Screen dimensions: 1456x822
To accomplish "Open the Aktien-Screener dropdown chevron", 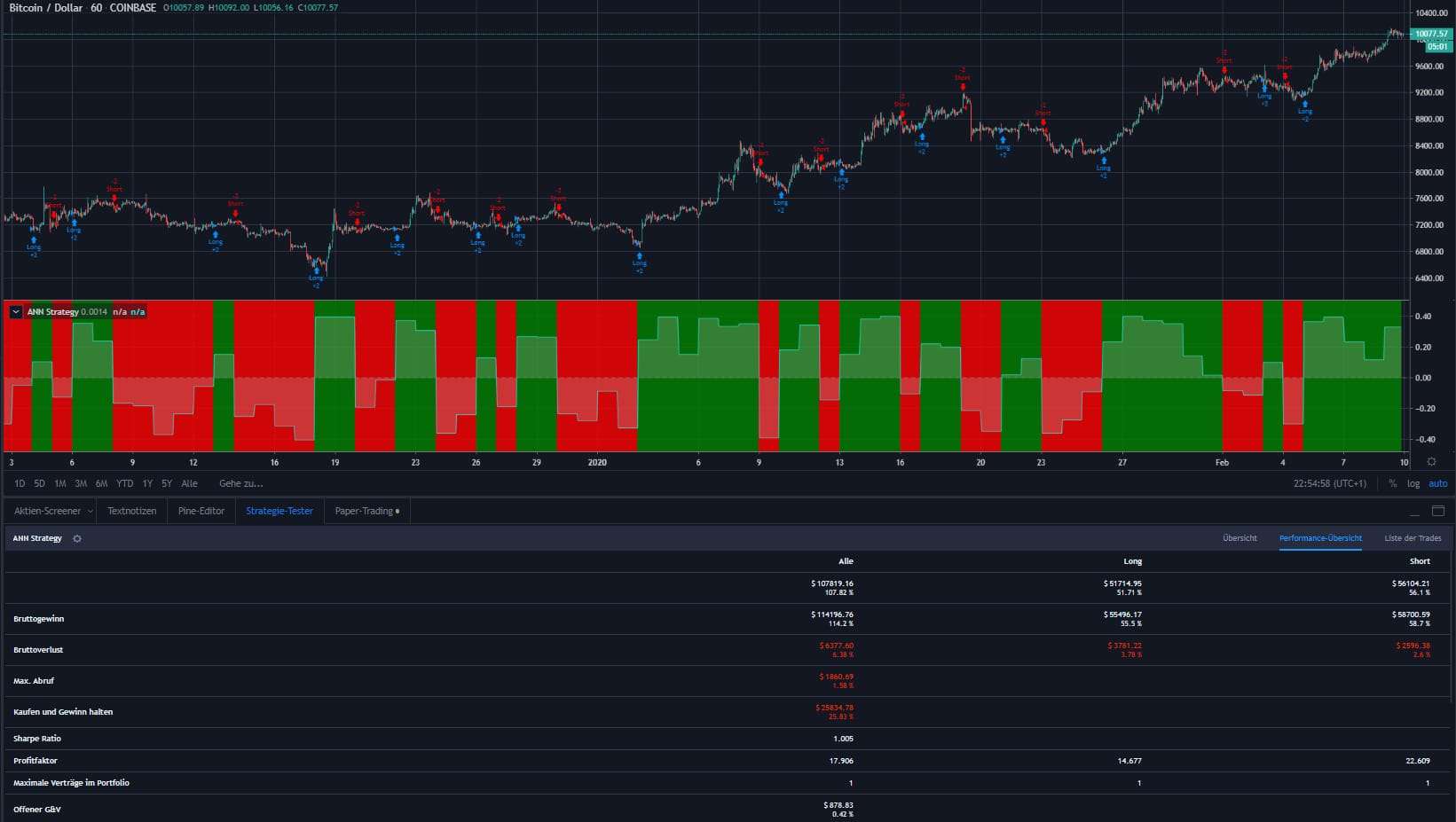I will pos(90,511).
